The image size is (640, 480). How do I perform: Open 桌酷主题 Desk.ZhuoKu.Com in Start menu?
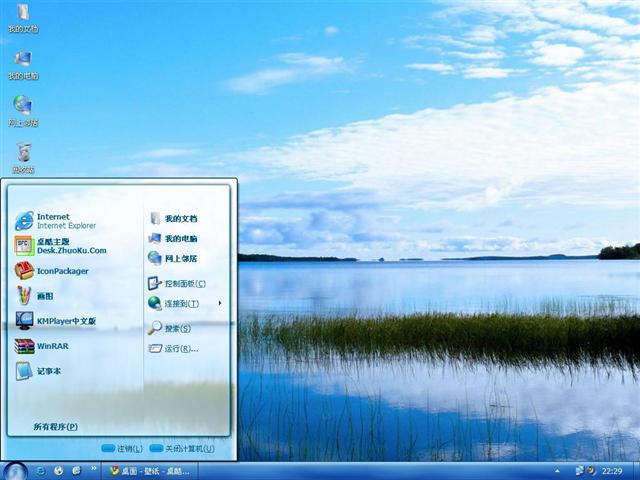[x=60, y=246]
